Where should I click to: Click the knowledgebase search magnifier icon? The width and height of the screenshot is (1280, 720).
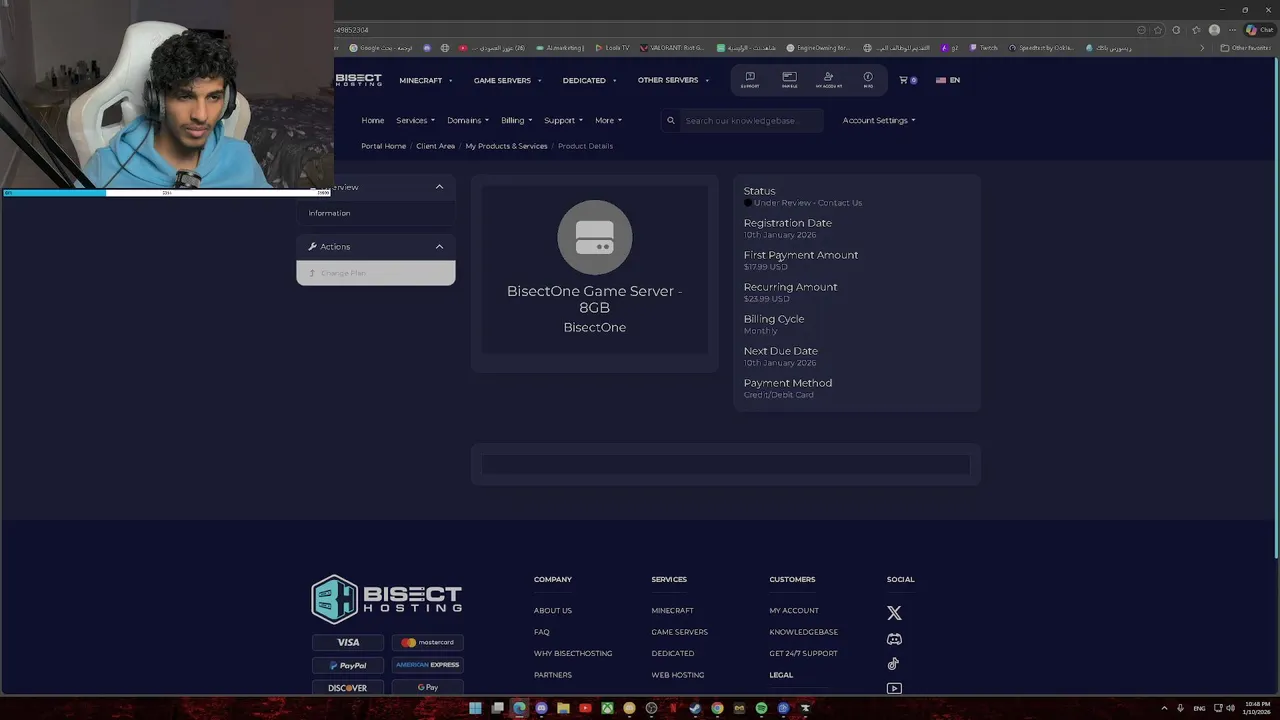(671, 121)
